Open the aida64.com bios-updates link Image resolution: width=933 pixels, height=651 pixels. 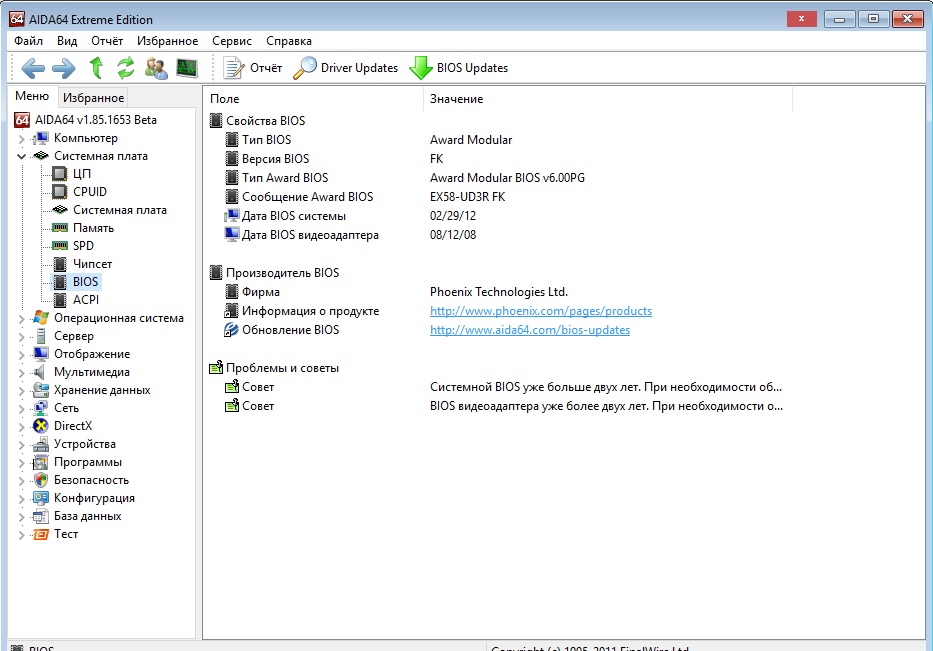tap(530, 330)
